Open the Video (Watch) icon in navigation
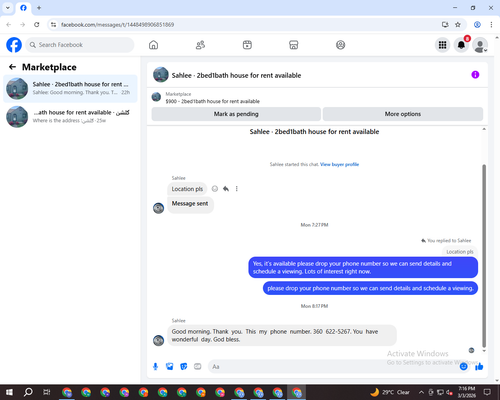 [x=247, y=45]
